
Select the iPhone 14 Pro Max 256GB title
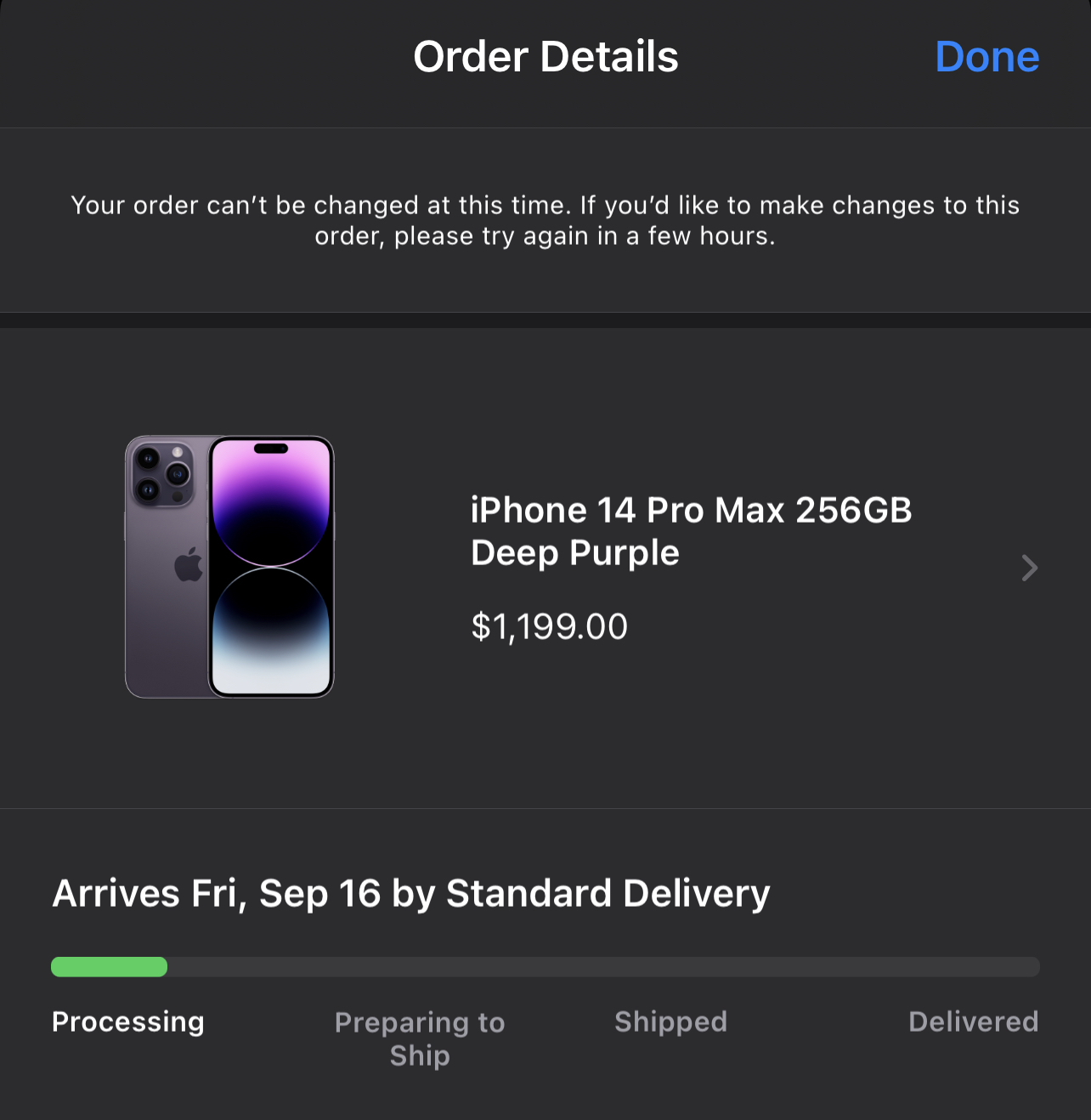(x=691, y=511)
